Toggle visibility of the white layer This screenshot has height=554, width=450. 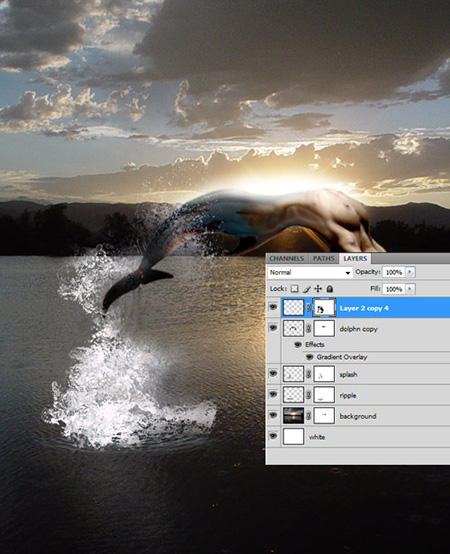[273, 436]
